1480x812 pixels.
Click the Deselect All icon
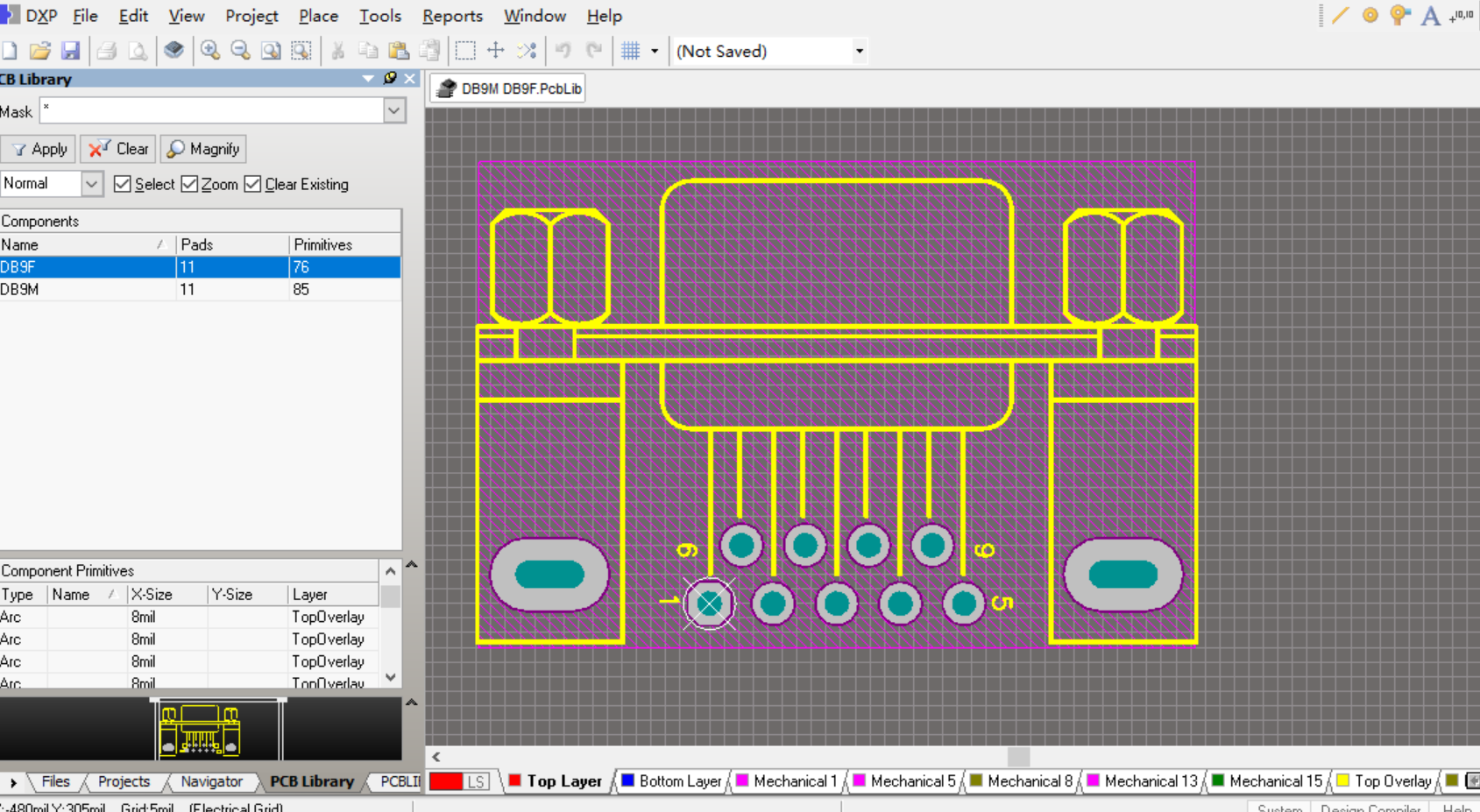[527, 51]
